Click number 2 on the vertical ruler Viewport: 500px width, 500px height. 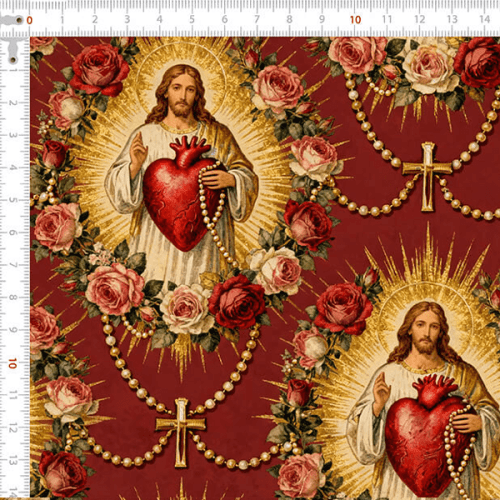click(x=13, y=103)
